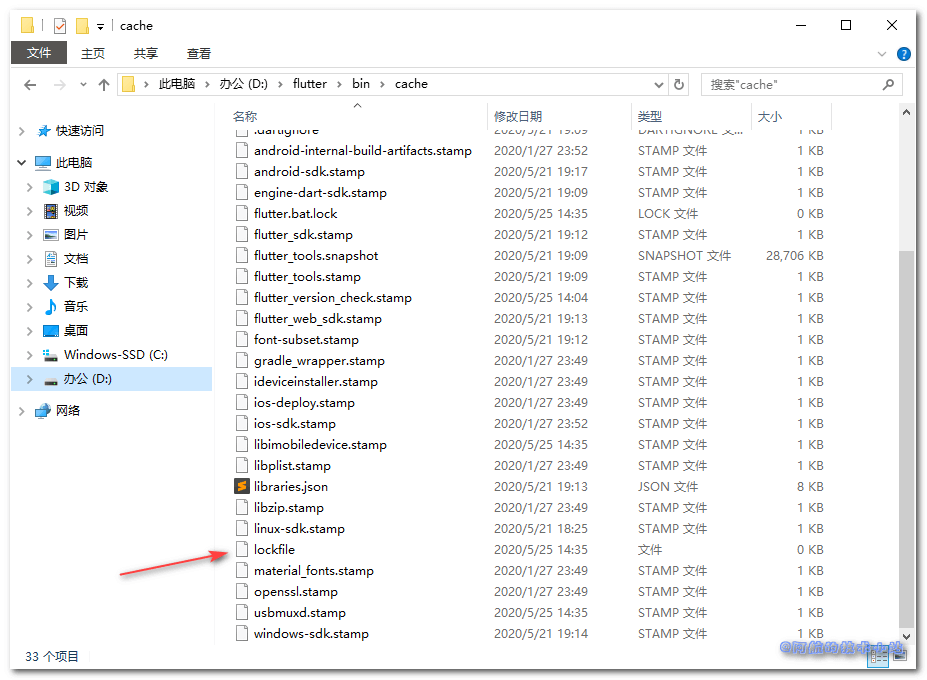Click 此电脑 in address breadcrumb

point(177,84)
